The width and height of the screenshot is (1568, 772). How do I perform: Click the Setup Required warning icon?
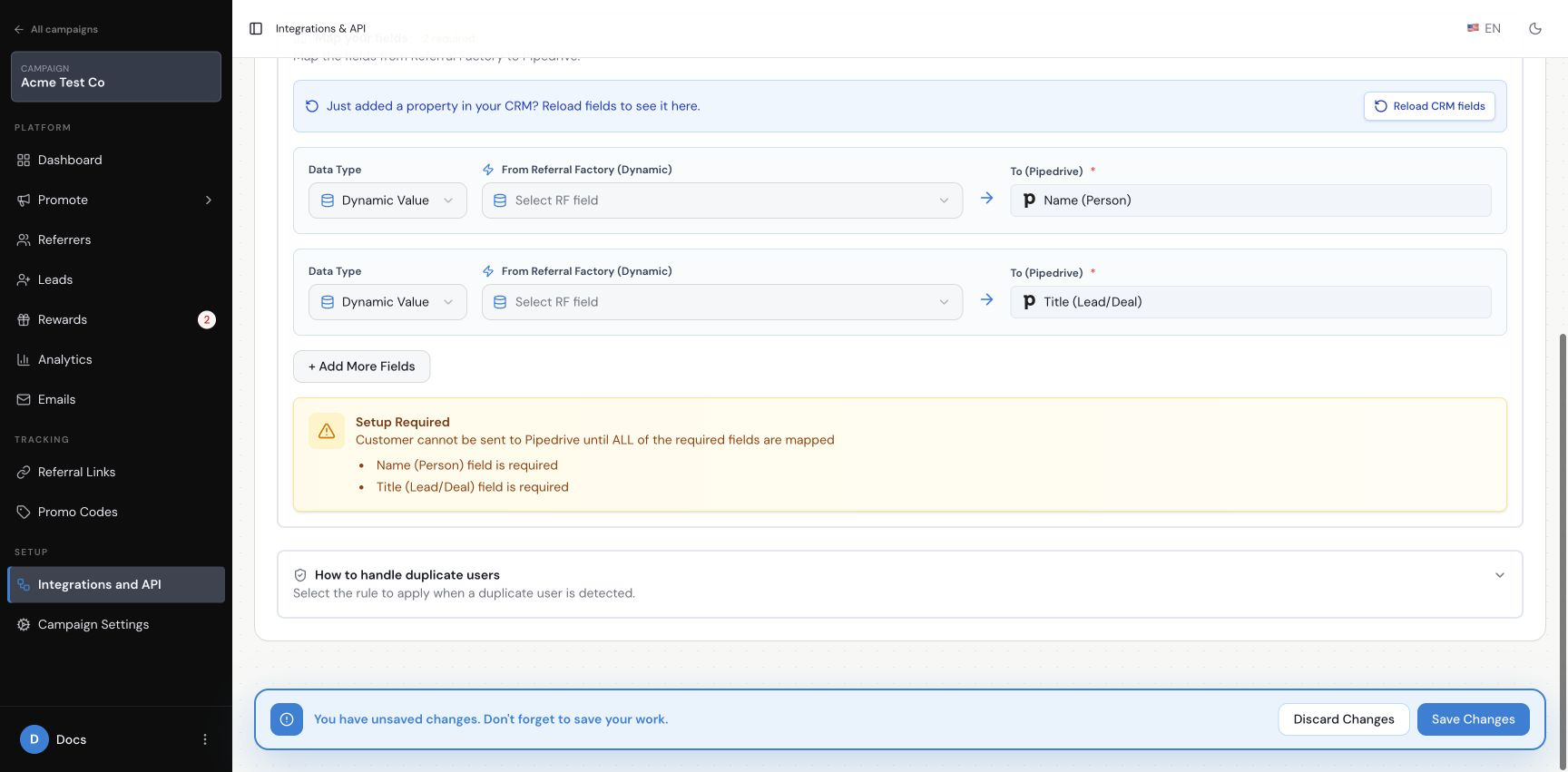pyautogui.click(x=327, y=431)
